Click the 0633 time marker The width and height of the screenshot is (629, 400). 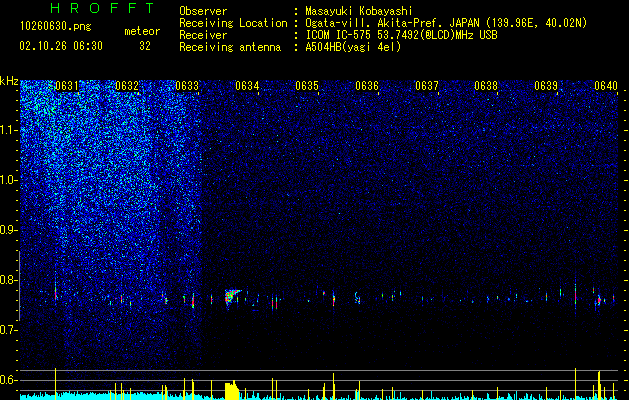click(x=187, y=86)
